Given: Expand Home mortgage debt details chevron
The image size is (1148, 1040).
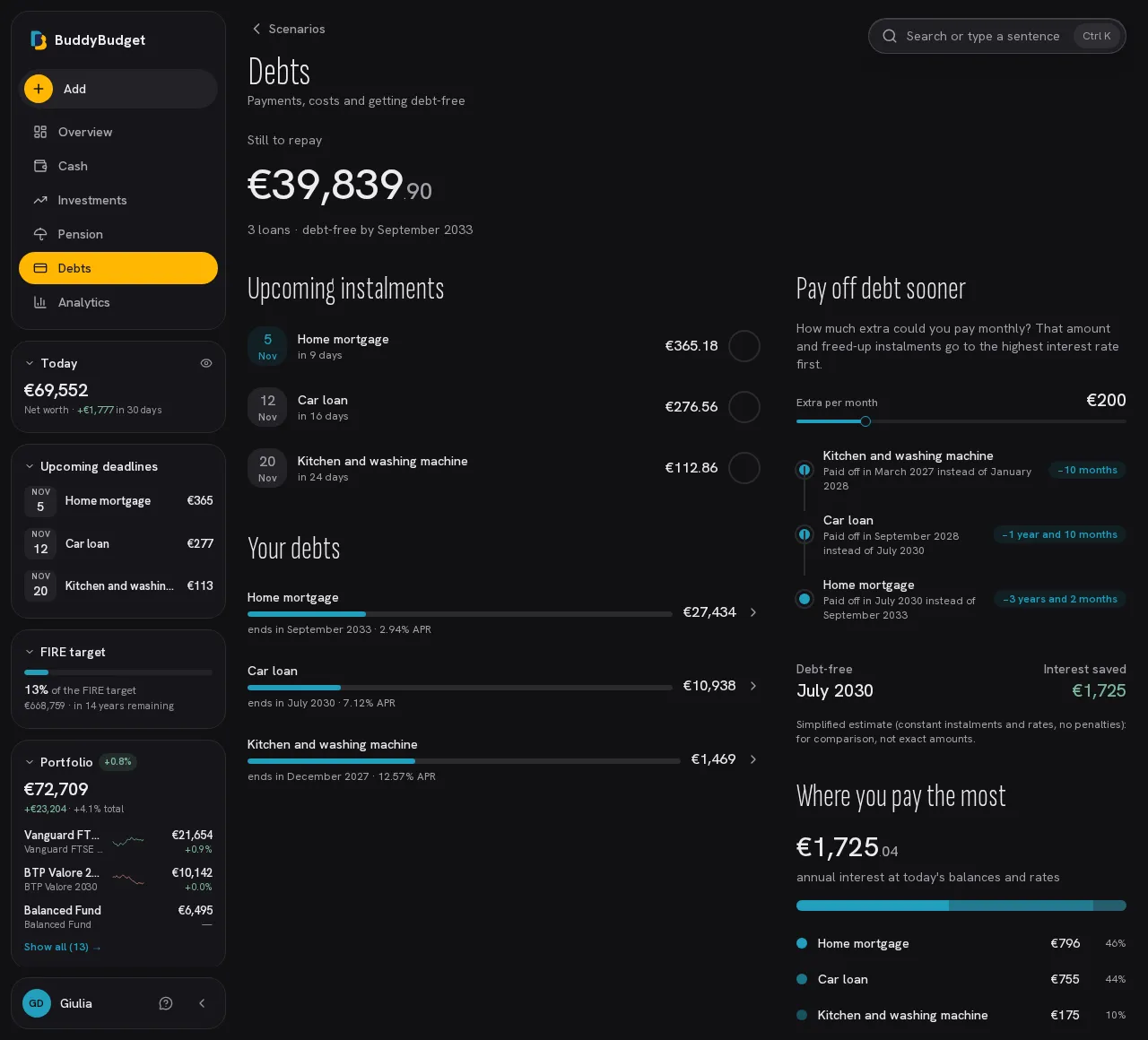Looking at the screenshot, I should 753,612.
